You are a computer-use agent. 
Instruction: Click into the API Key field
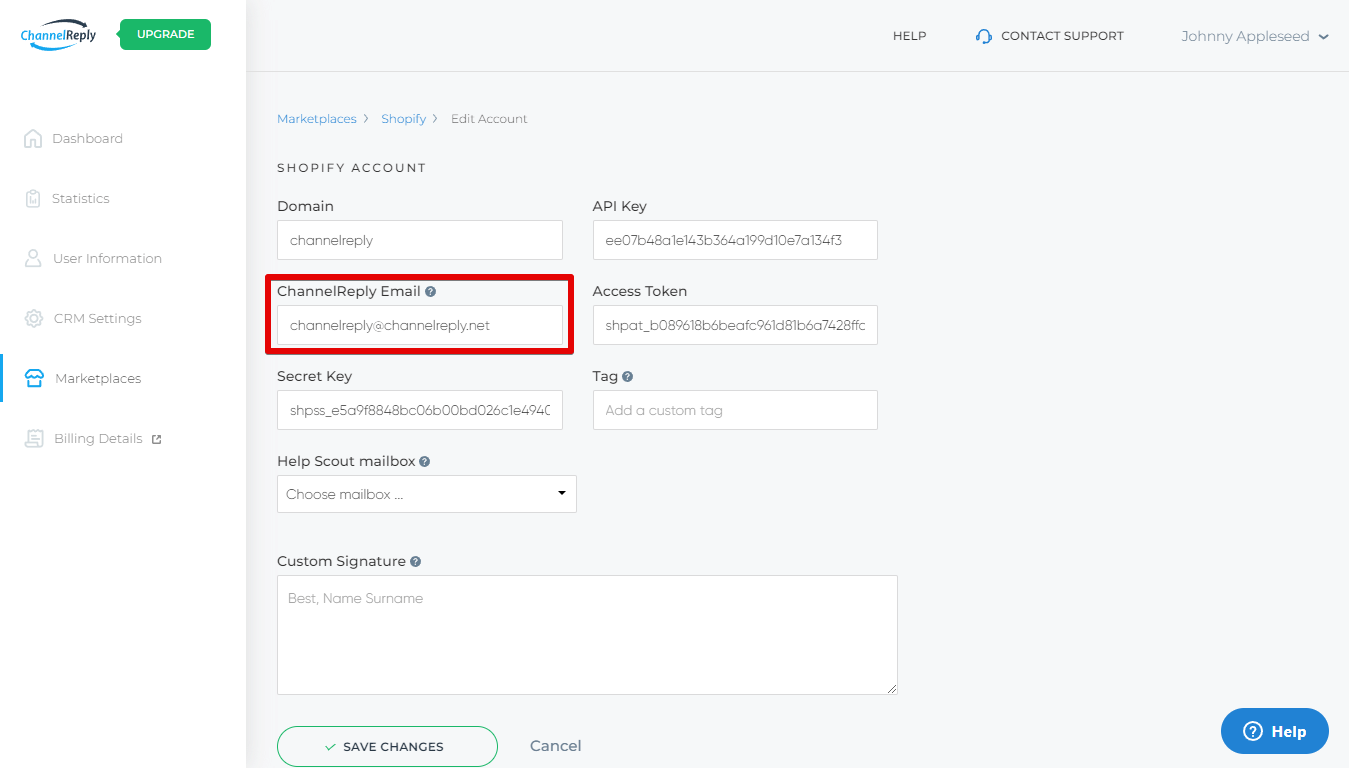pyautogui.click(x=735, y=240)
